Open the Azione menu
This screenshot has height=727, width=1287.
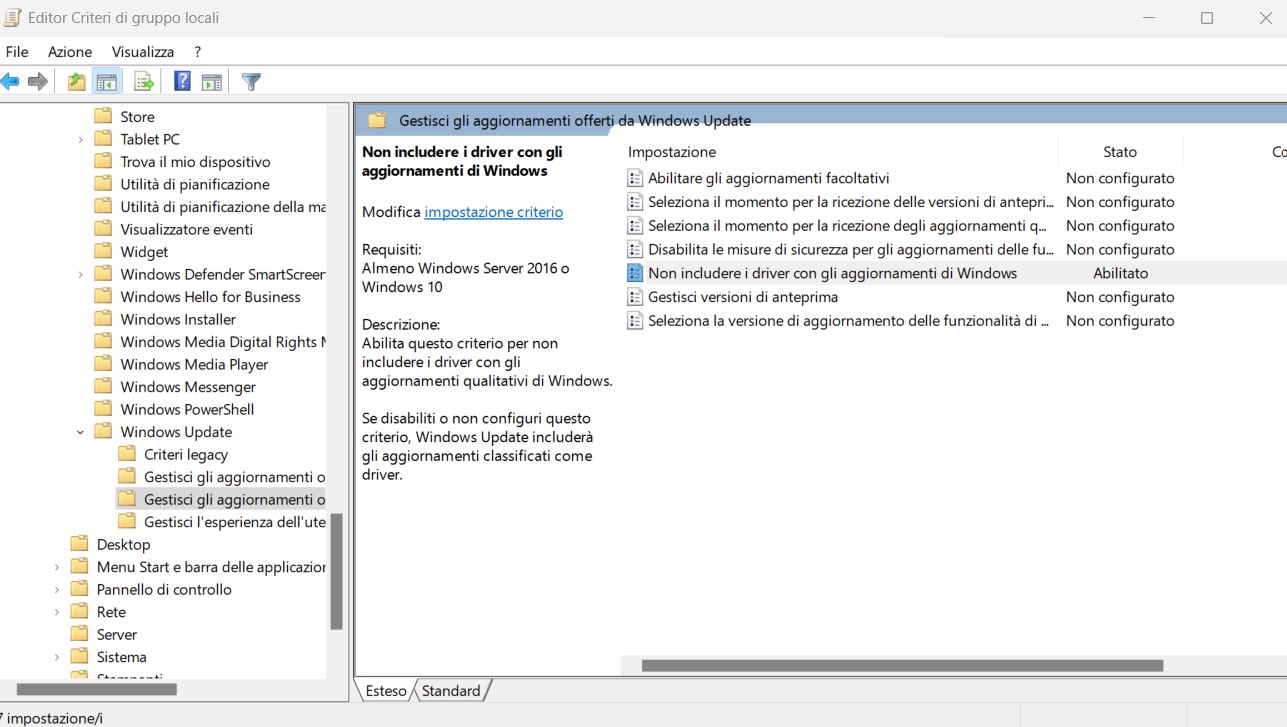(70, 52)
